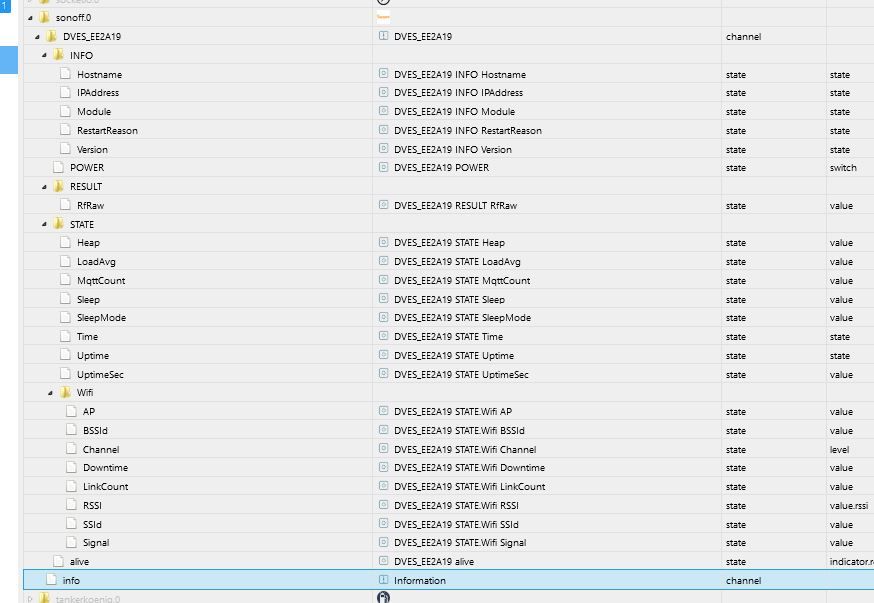The image size is (874, 603).
Task: Select the BSSId tree item
Action: [95, 430]
